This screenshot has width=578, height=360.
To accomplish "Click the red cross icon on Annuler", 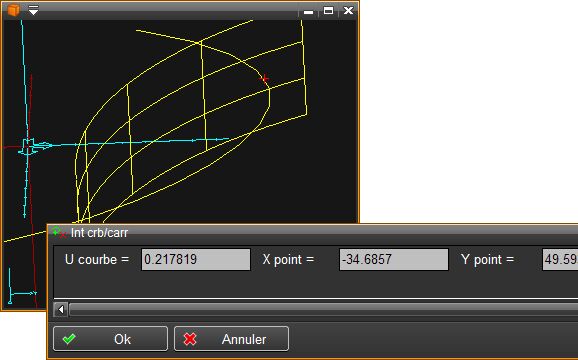I will 190,339.
